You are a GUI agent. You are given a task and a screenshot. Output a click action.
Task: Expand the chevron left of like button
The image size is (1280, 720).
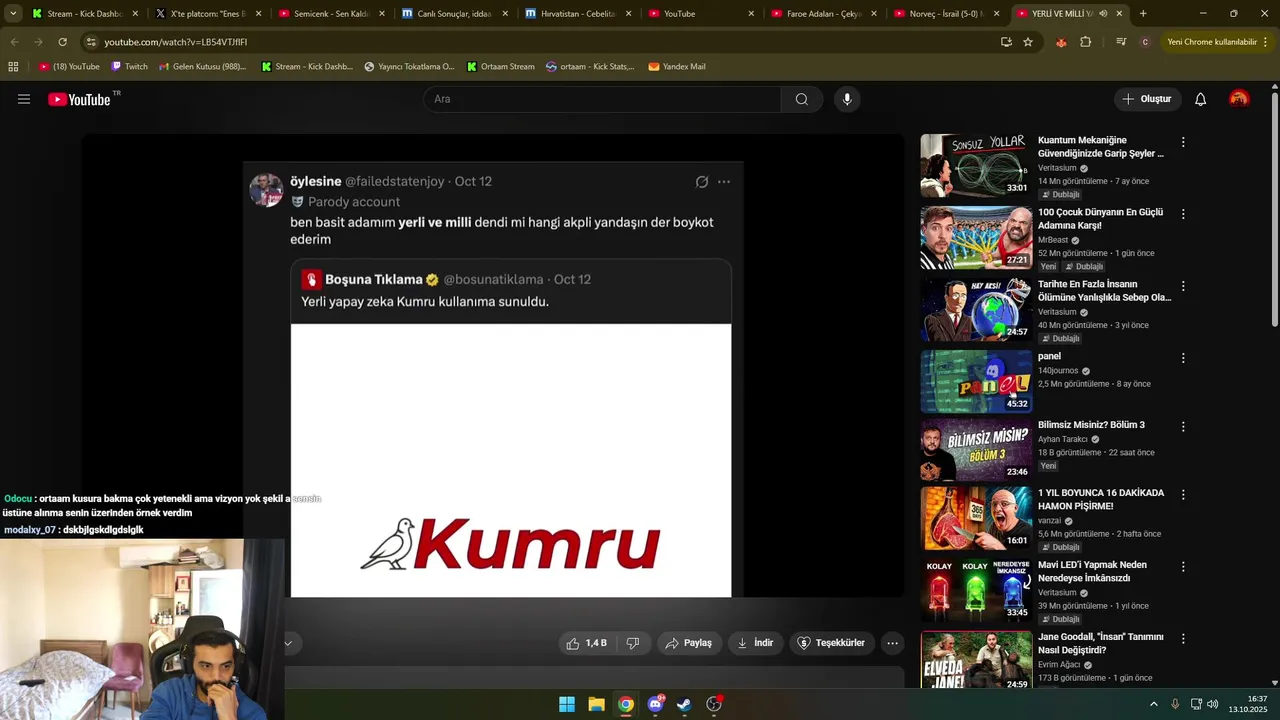[x=288, y=643]
